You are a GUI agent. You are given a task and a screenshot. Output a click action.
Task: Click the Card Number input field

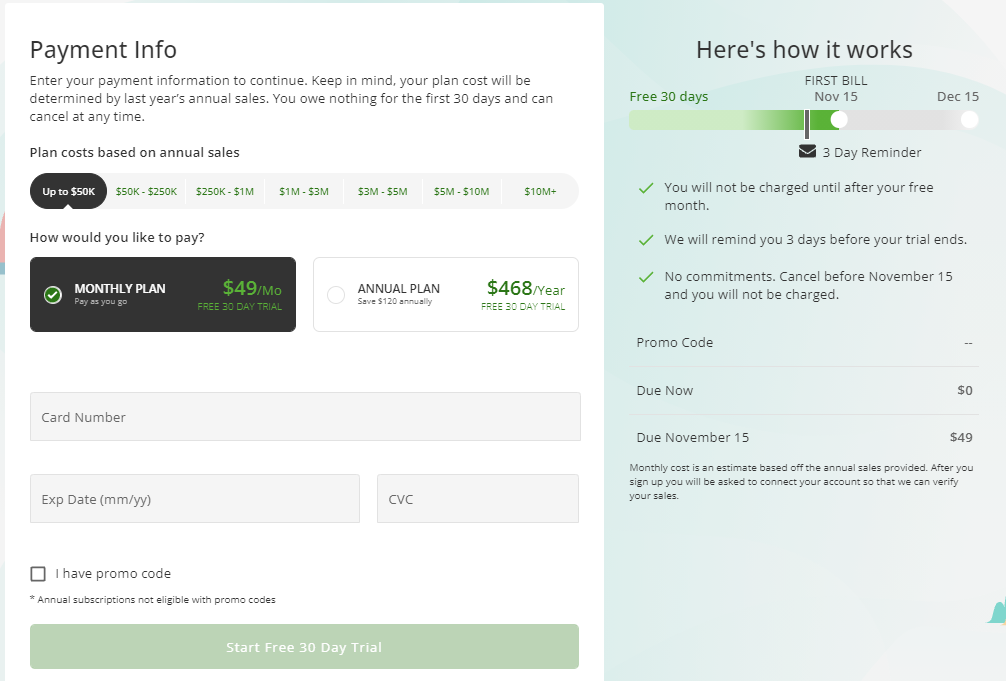305,416
